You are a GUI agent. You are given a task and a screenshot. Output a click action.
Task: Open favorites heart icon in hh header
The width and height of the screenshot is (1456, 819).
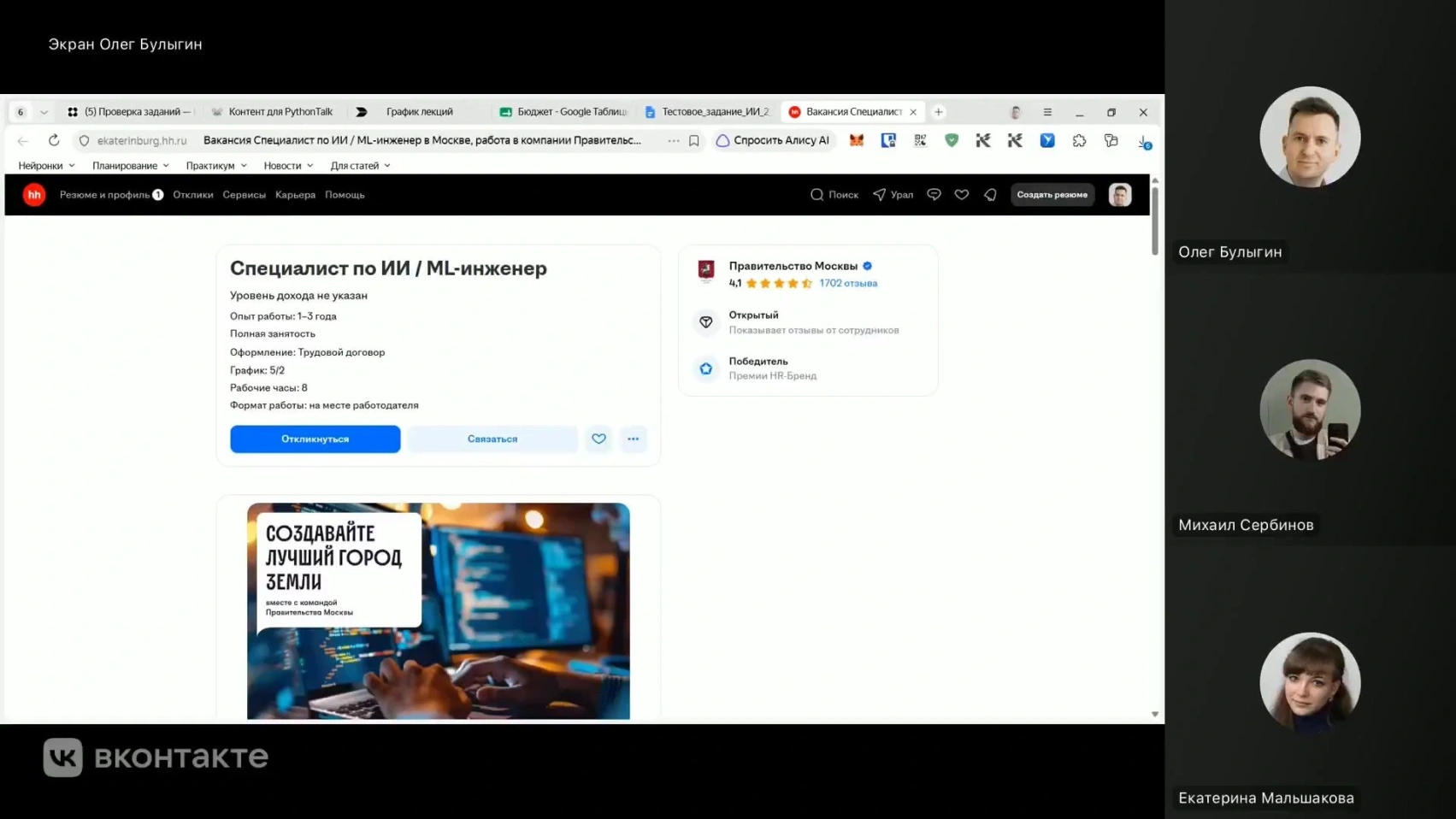(962, 195)
